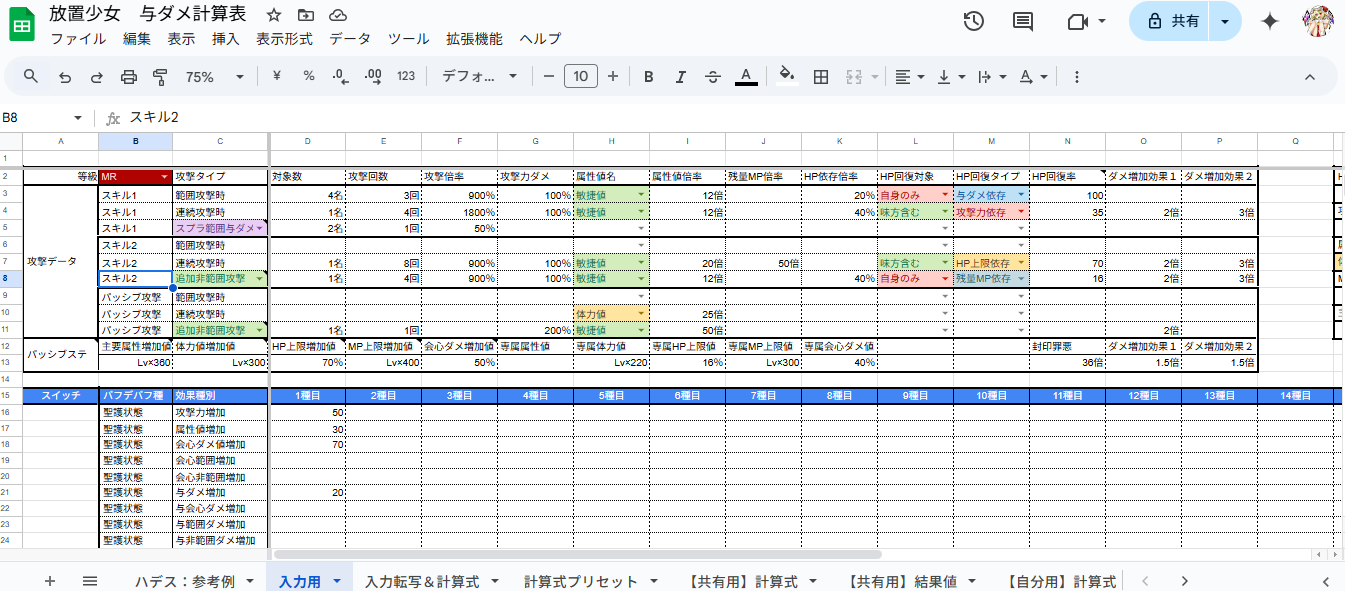Click the print icon in toolbar
Viewport: 1345px width, 591px height.
128,77
